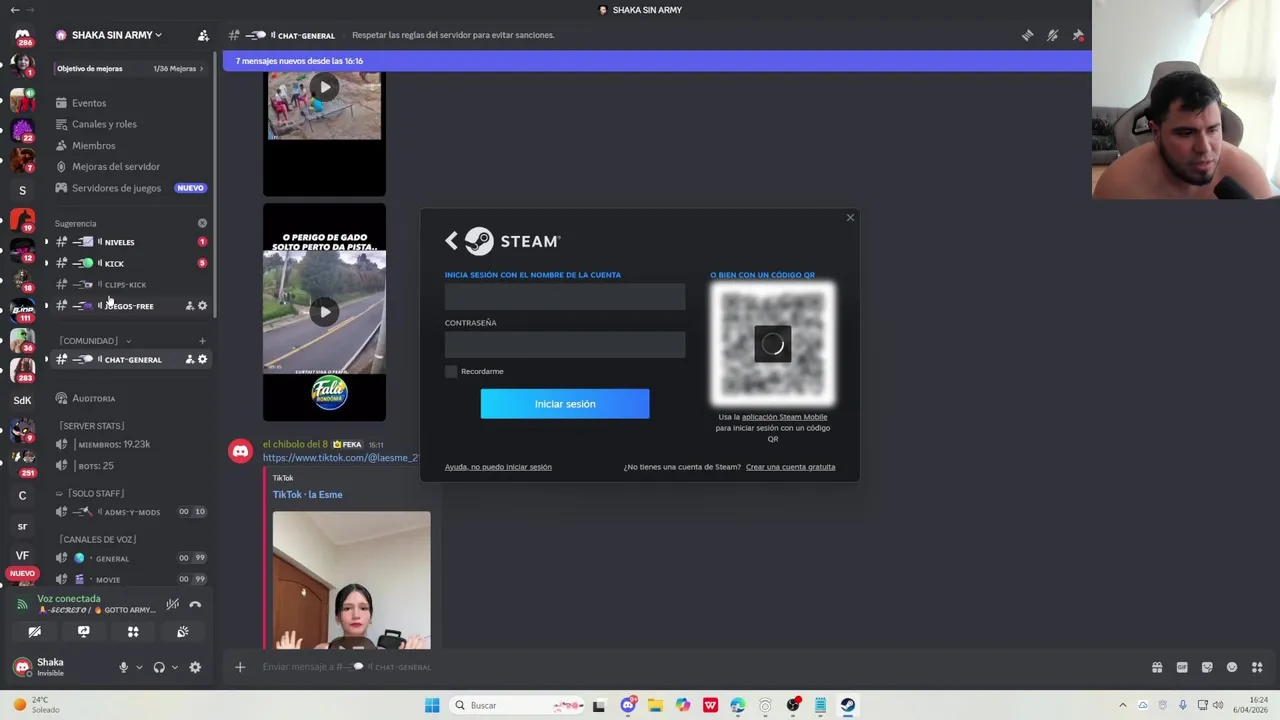
Task: Play the top video in chat
Action: [324, 87]
